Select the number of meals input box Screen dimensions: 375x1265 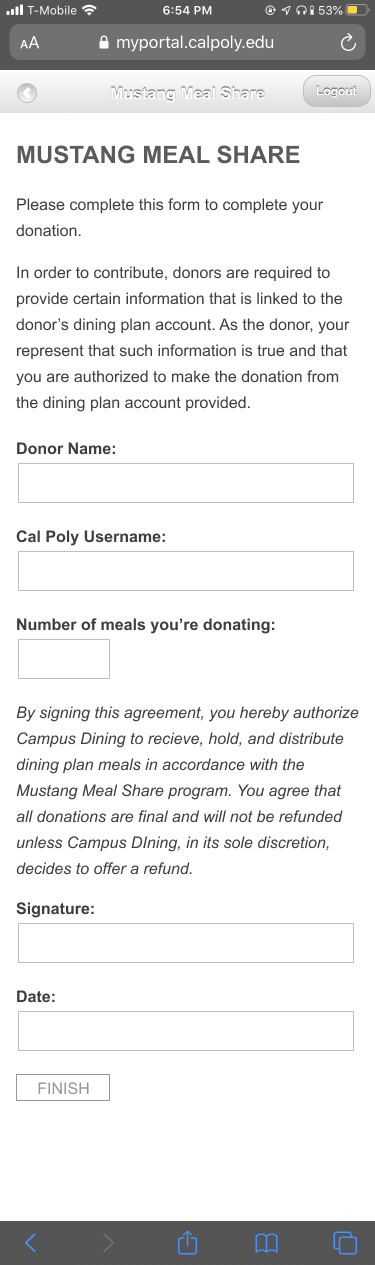point(64,658)
